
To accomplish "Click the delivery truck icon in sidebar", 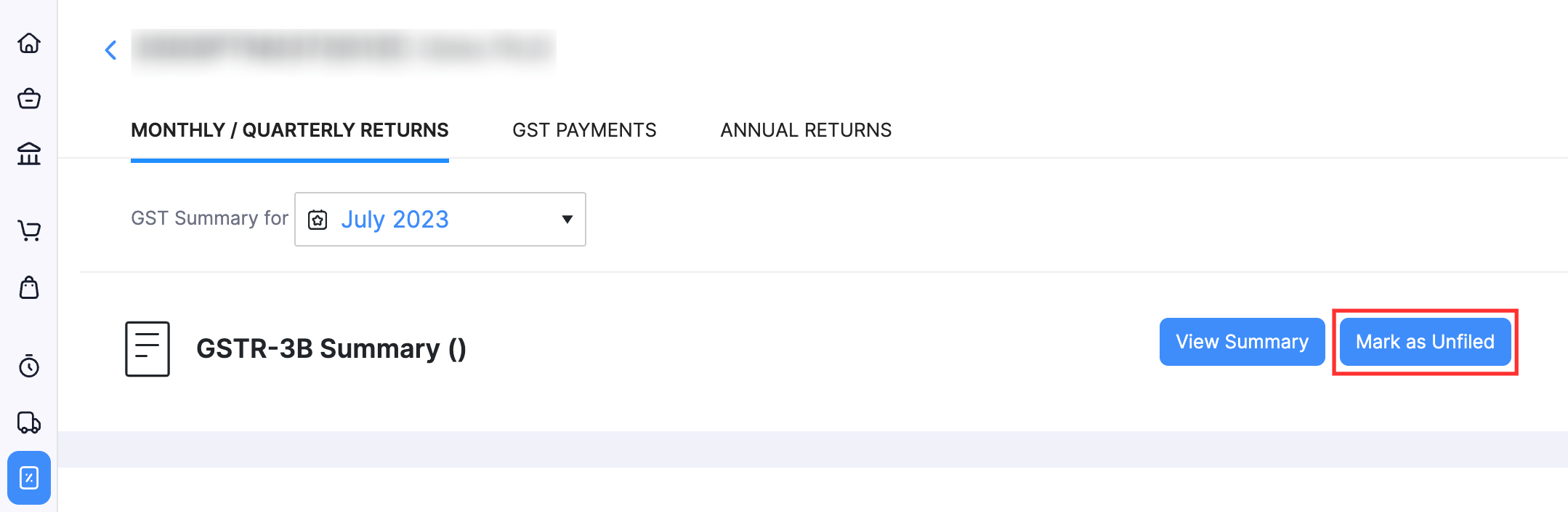I will click(x=29, y=422).
